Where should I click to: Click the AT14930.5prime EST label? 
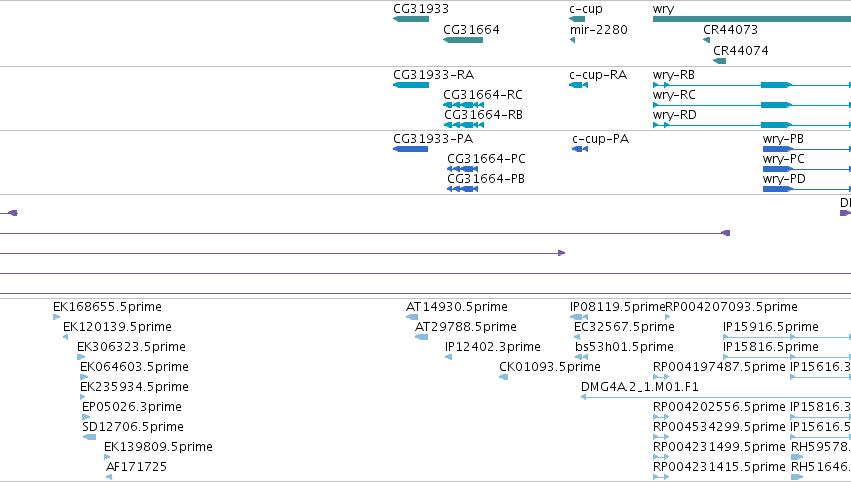(x=456, y=307)
